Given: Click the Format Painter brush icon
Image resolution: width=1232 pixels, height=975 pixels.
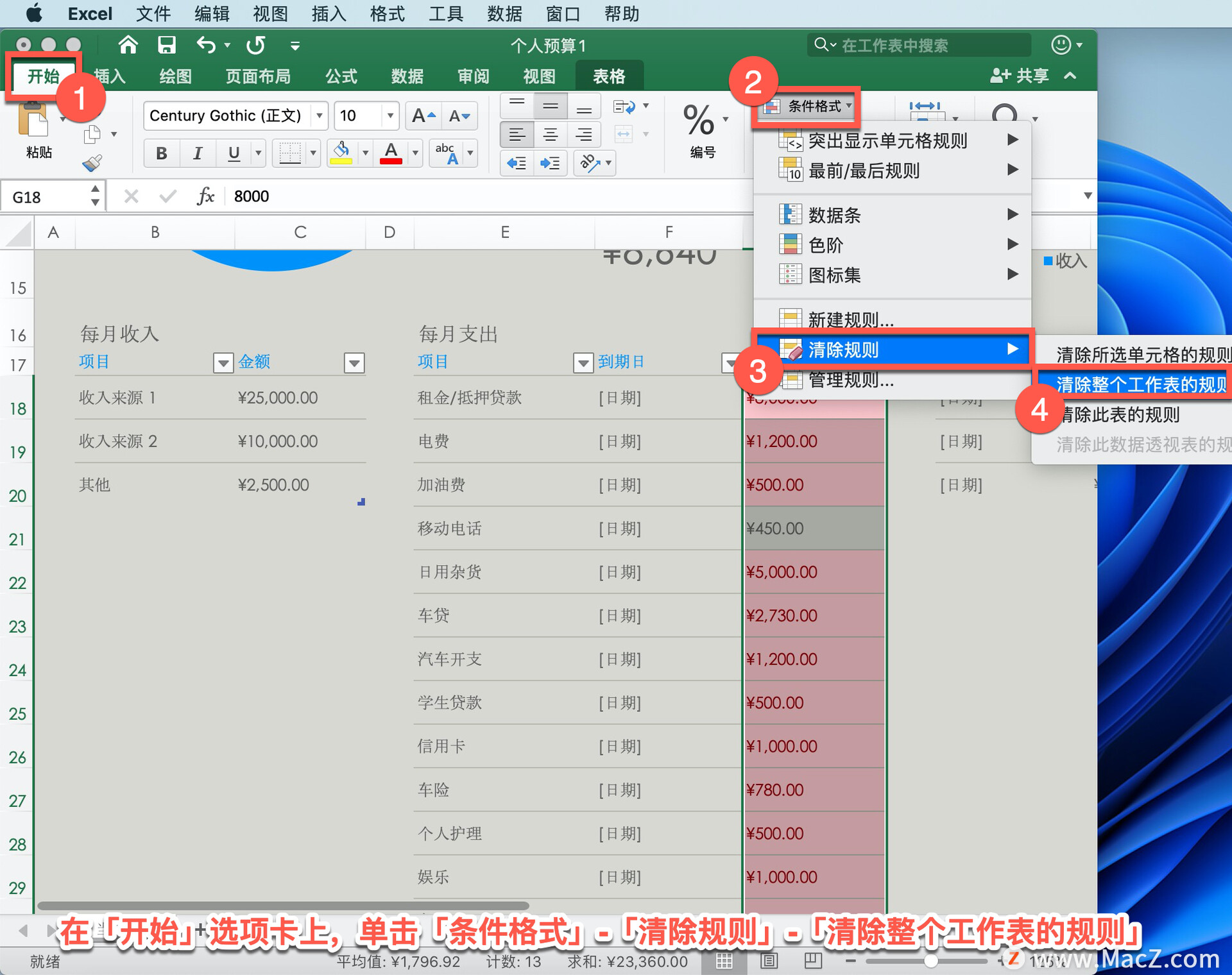Looking at the screenshot, I should coord(92,163).
